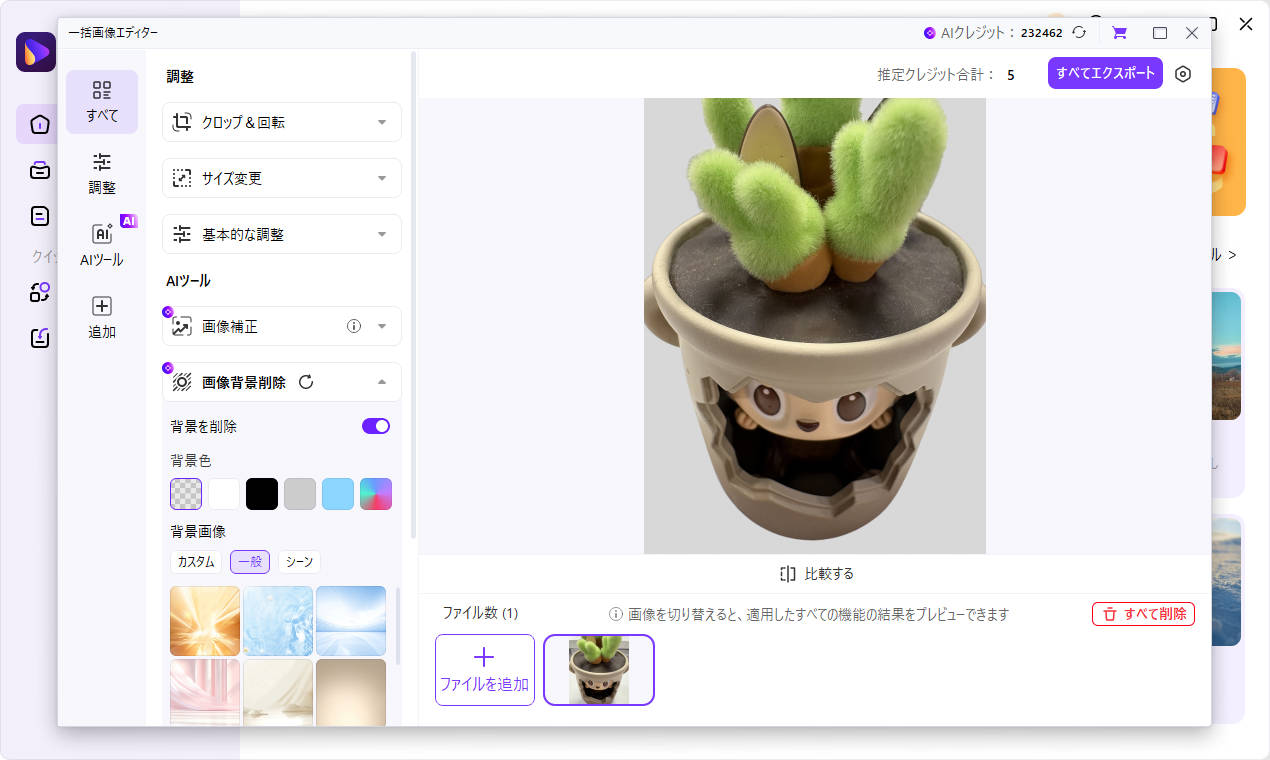Click the 比較する compare button
Screen dimensions: 1270x760
click(x=816, y=574)
